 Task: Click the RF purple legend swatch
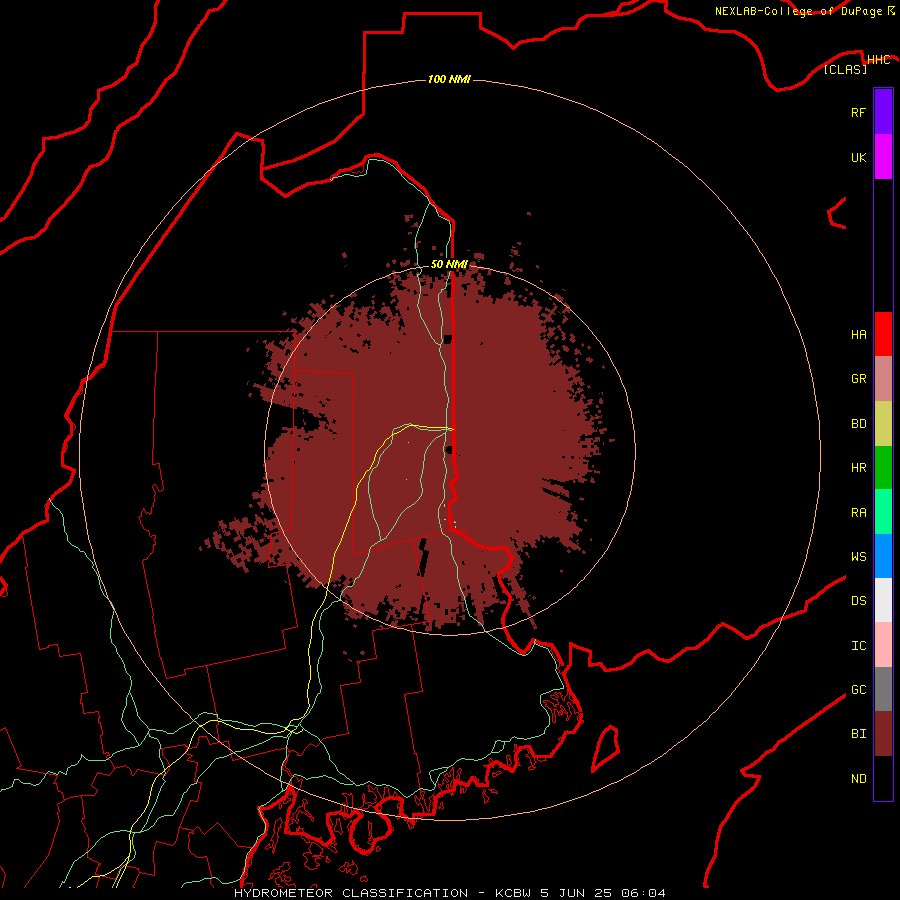(883, 112)
